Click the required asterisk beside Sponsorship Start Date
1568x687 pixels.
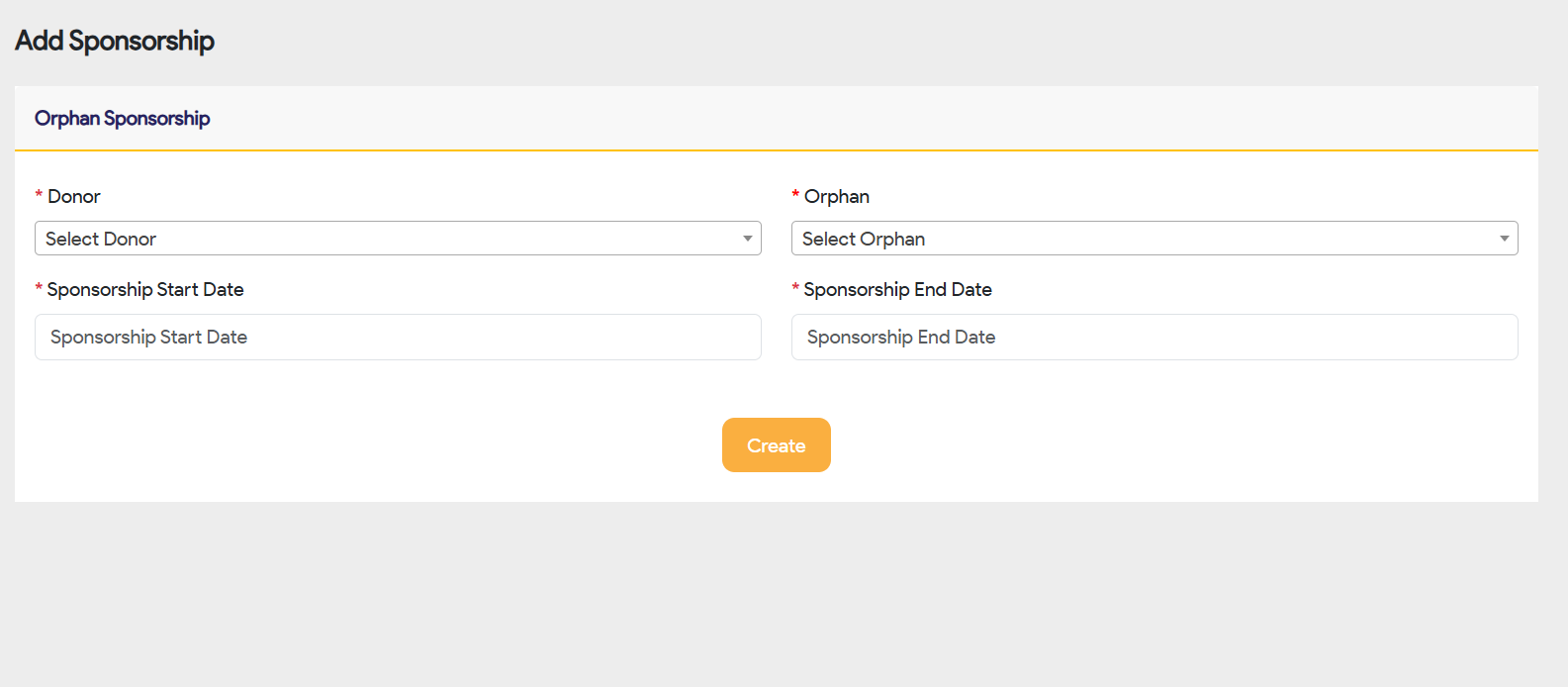pos(39,289)
